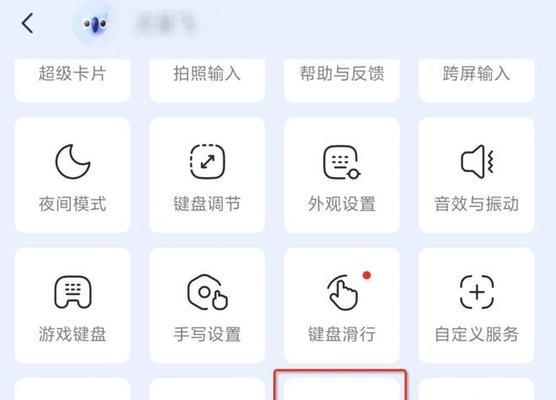Open keyboard adjustment resize icon
The image size is (556, 400).
[x=207, y=162]
